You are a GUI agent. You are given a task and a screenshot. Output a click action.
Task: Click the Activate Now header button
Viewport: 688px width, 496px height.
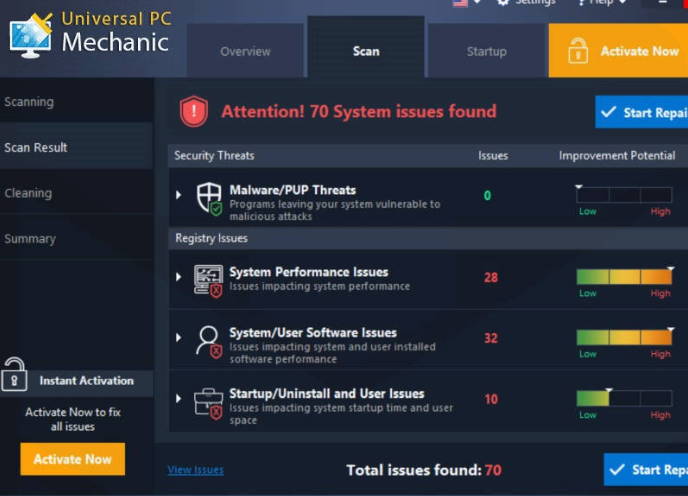(618, 51)
